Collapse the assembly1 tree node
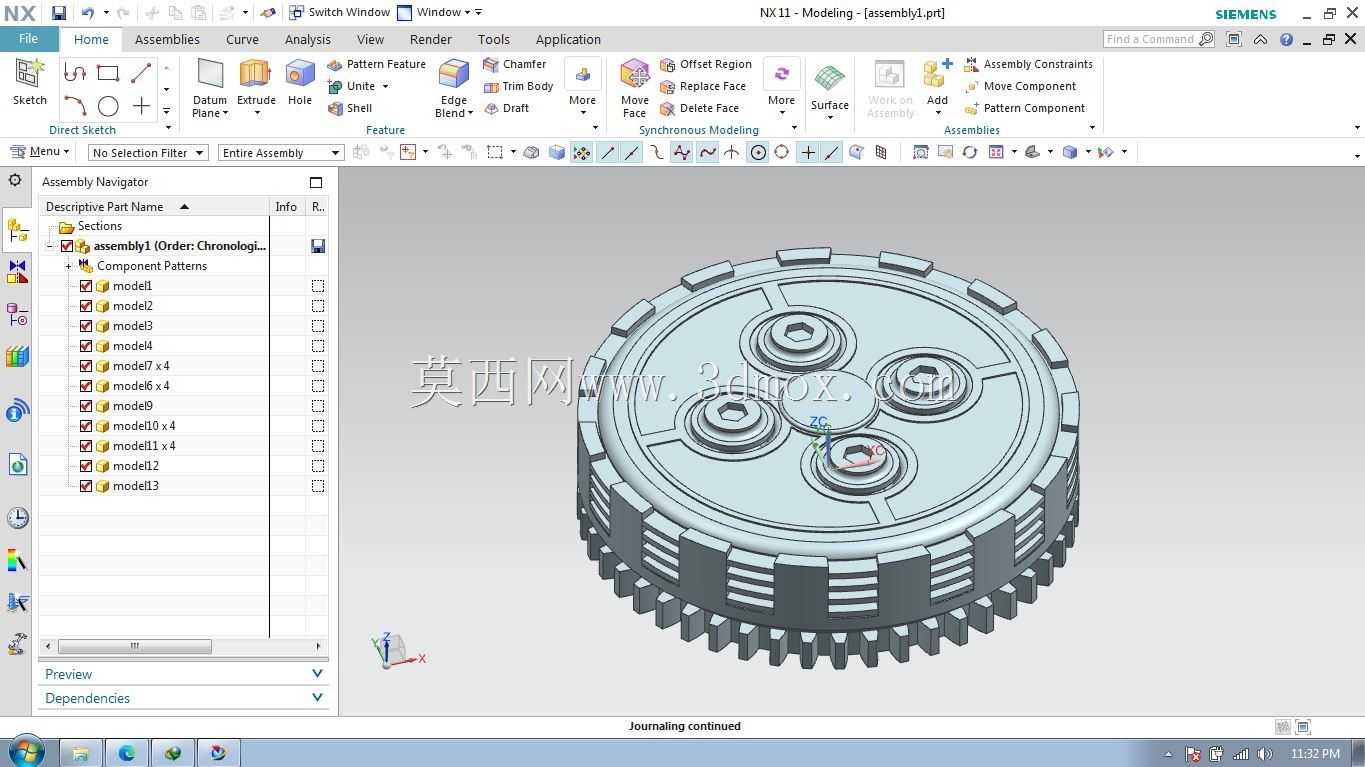1365x767 pixels. (x=49, y=246)
